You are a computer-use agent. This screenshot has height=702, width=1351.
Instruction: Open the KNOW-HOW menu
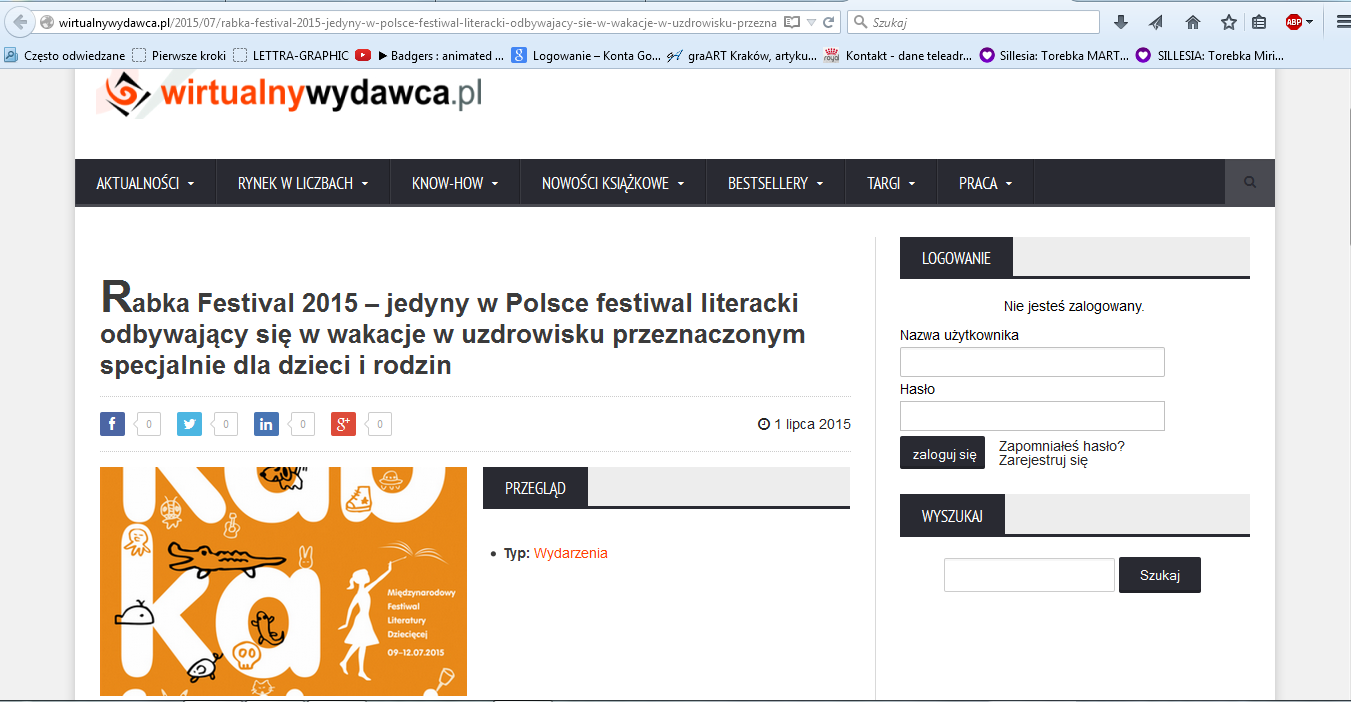[x=455, y=183]
